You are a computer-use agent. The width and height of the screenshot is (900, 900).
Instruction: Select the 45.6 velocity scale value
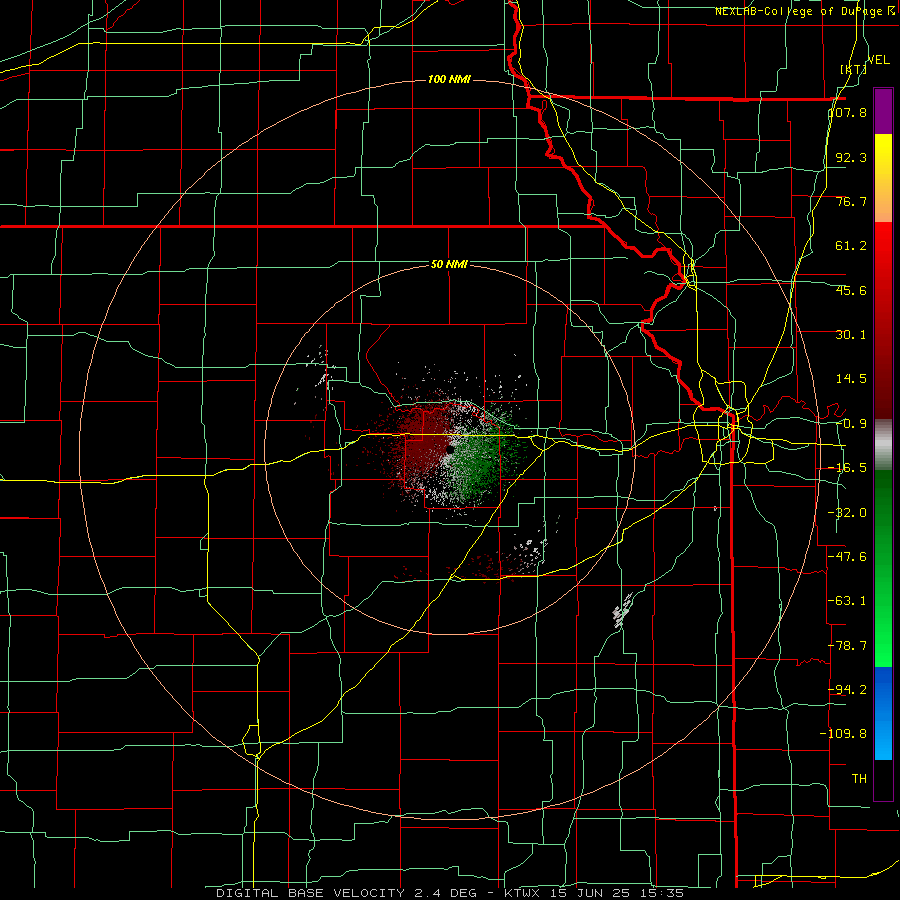pyautogui.click(x=851, y=290)
